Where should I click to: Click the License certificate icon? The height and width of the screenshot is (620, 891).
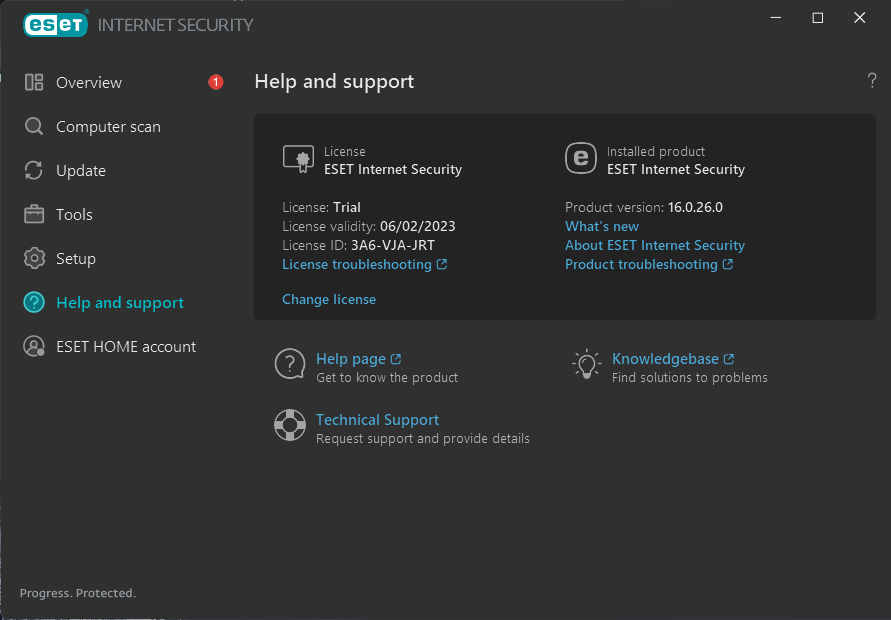pos(298,159)
